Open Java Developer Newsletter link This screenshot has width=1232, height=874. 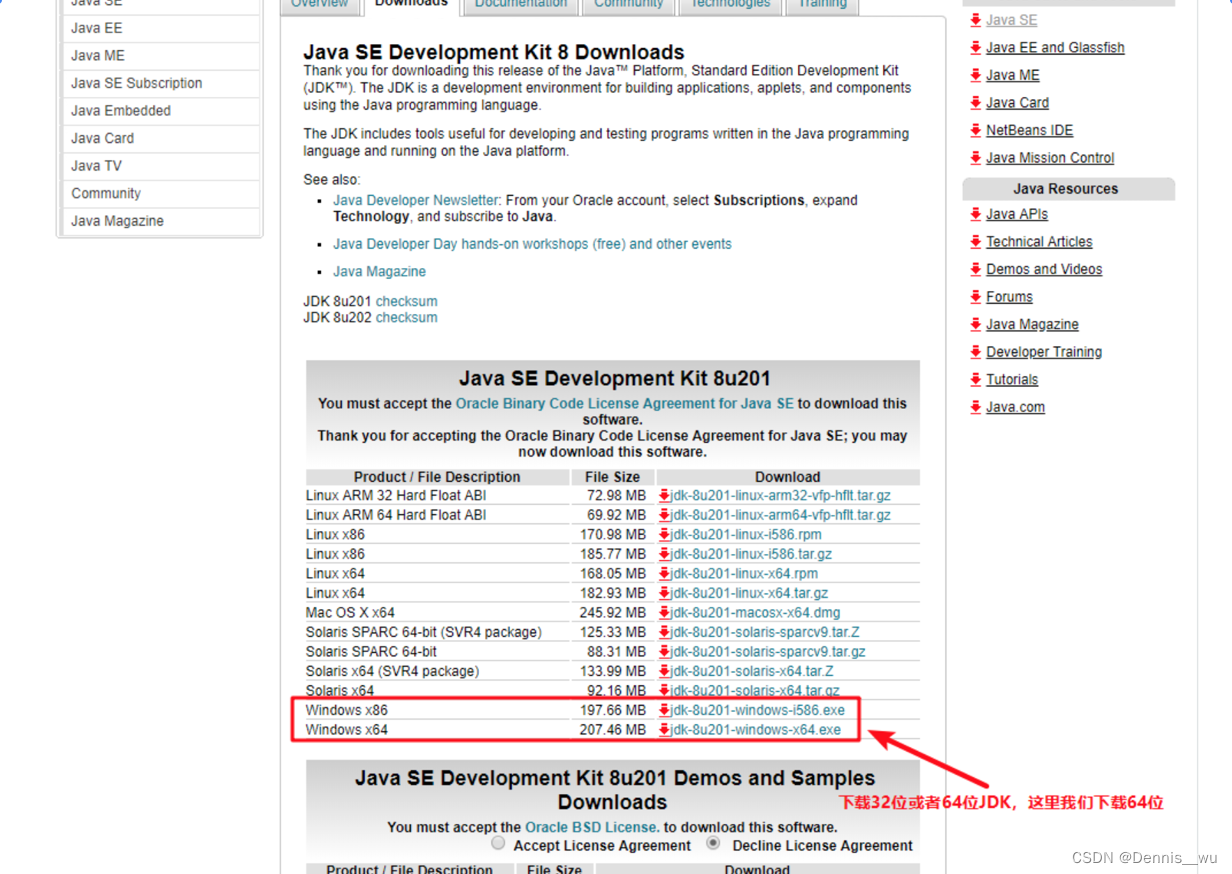click(416, 200)
